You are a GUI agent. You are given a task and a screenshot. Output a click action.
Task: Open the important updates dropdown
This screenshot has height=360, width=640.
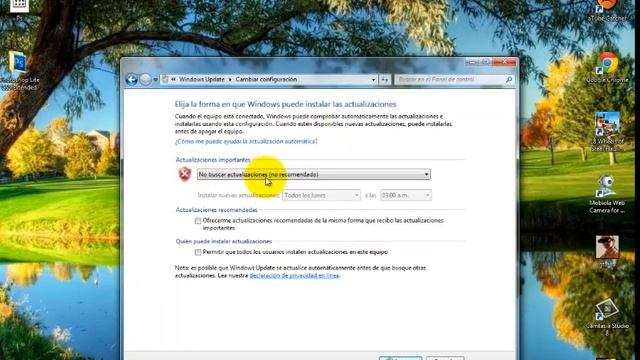[x=313, y=174]
